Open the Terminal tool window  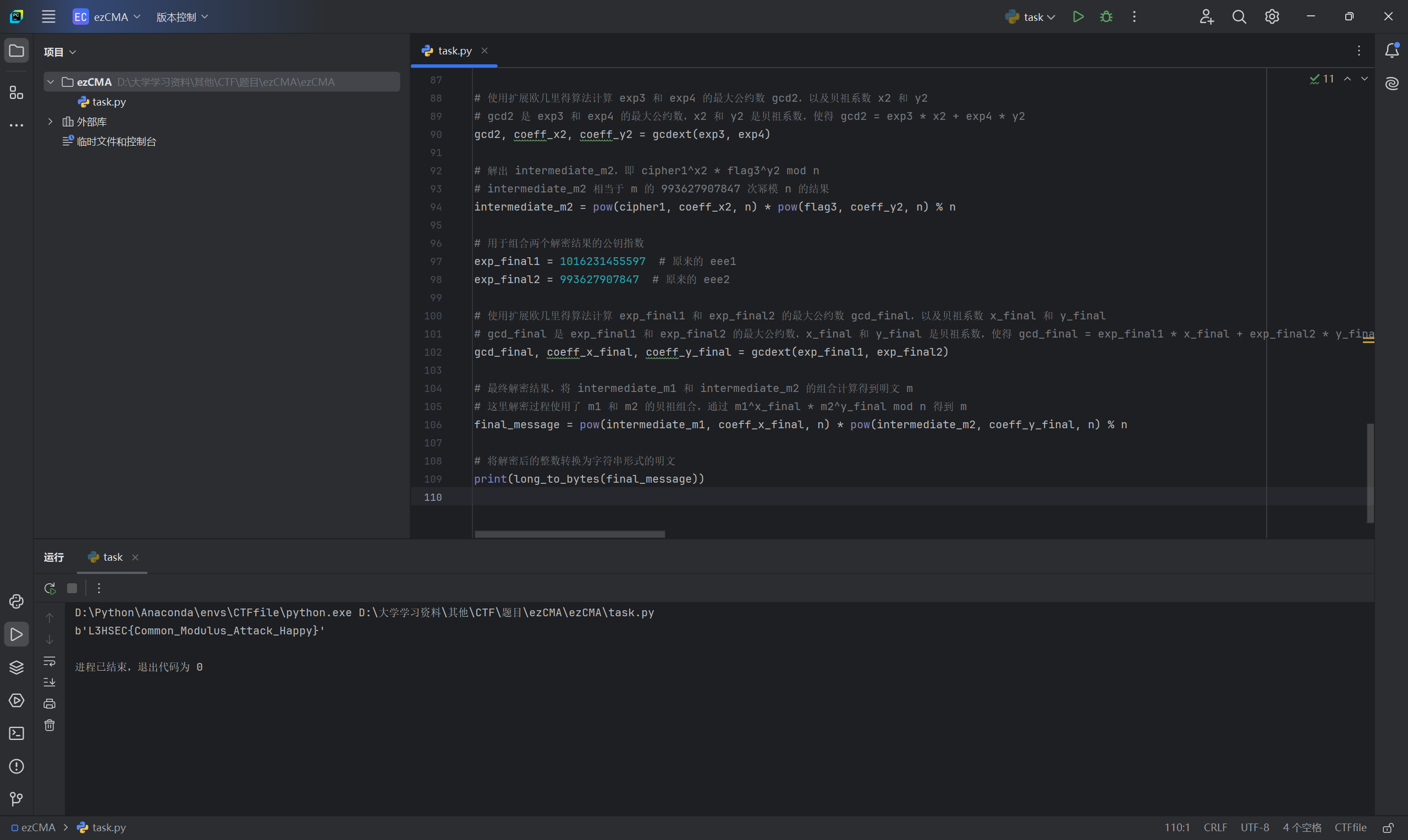pos(16,733)
